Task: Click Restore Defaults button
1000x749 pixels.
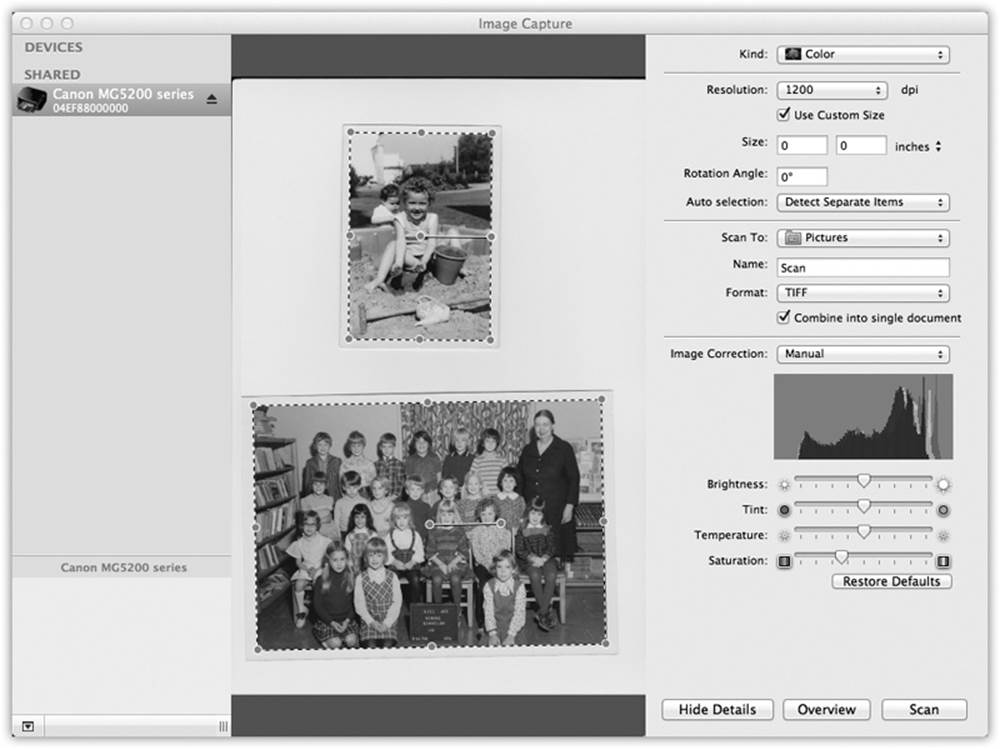Action: 892,581
